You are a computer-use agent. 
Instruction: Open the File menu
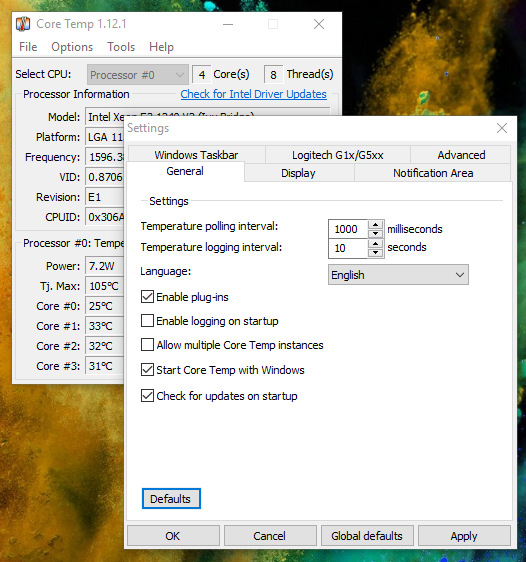coord(28,47)
